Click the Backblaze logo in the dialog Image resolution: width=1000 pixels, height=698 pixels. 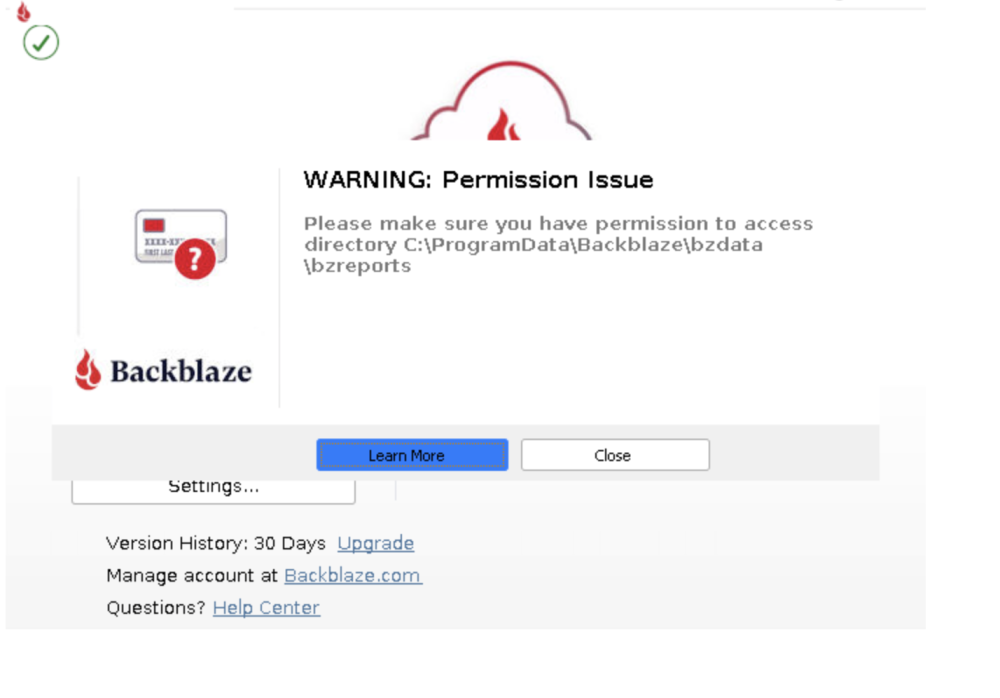(163, 370)
